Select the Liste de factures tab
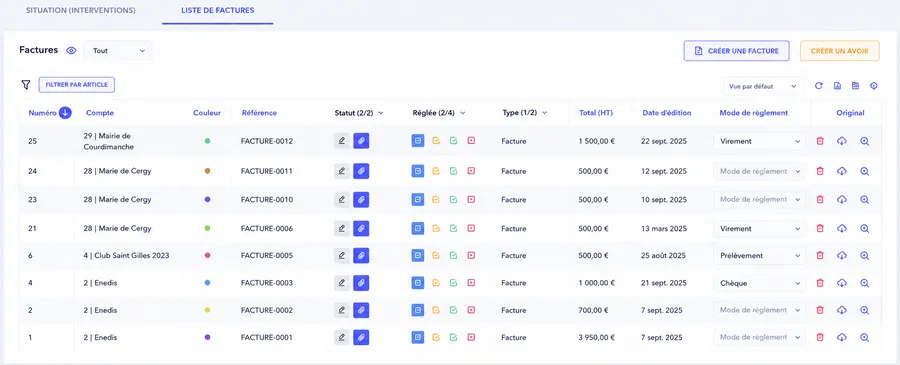Viewport: 900px width, 365px height. point(218,10)
